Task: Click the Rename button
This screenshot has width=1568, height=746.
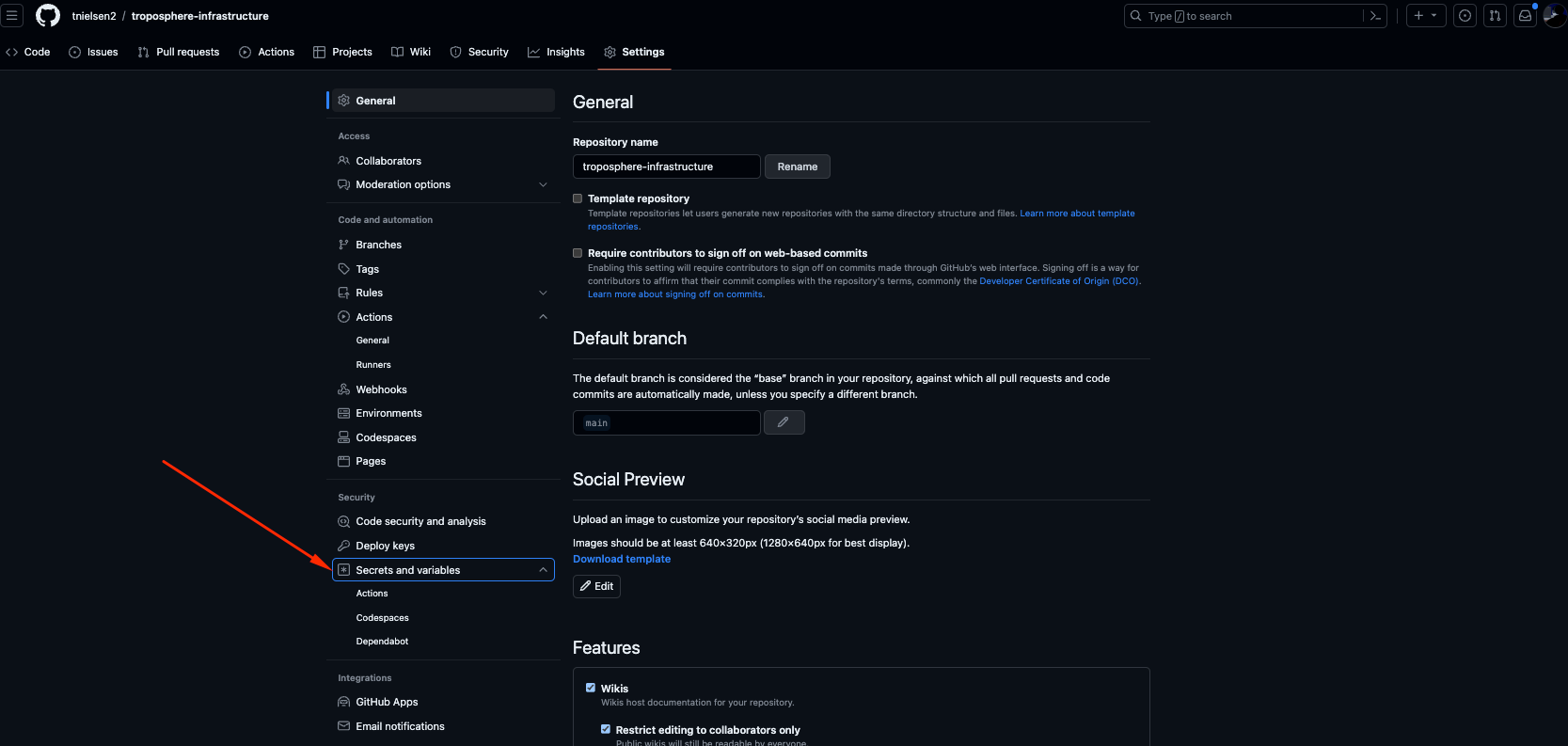Action: pyautogui.click(x=797, y=167)
